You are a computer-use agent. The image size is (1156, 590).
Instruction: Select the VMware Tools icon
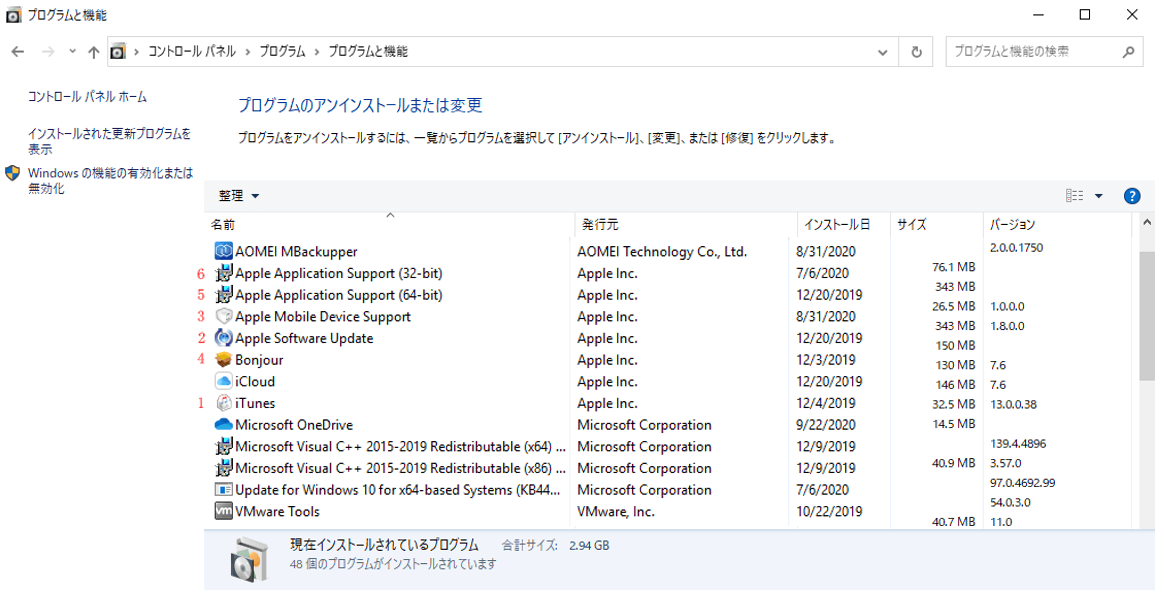coord(224,511)
